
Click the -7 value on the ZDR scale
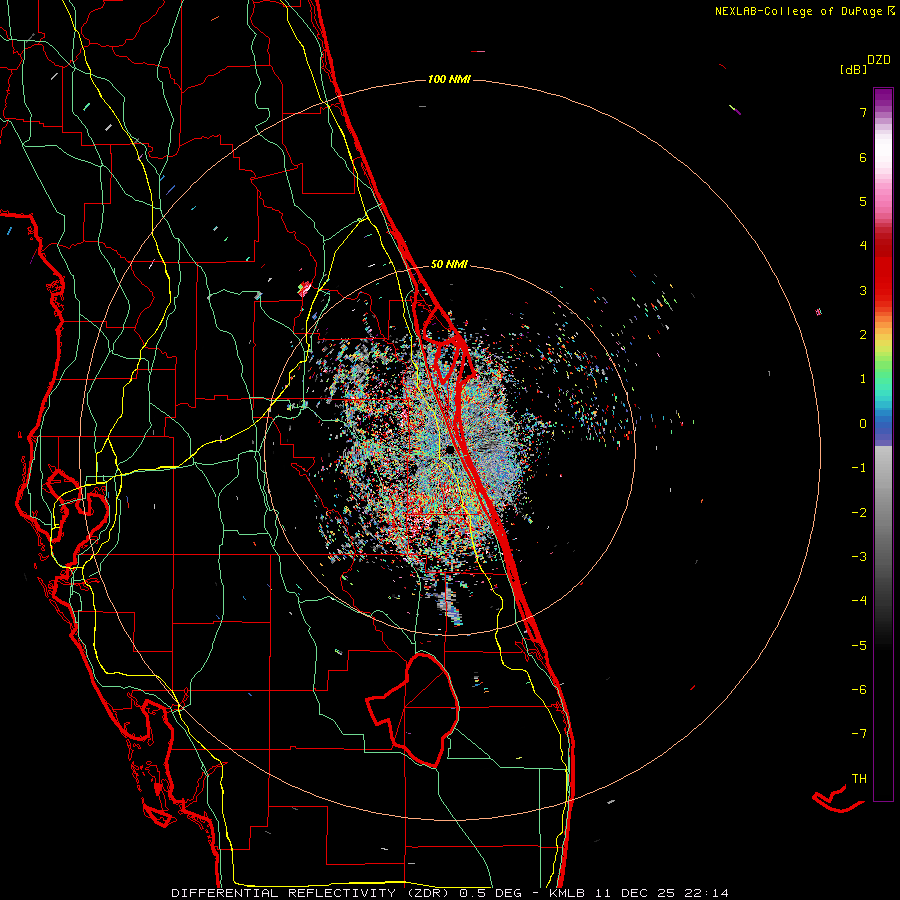click(x=859, y=734)
